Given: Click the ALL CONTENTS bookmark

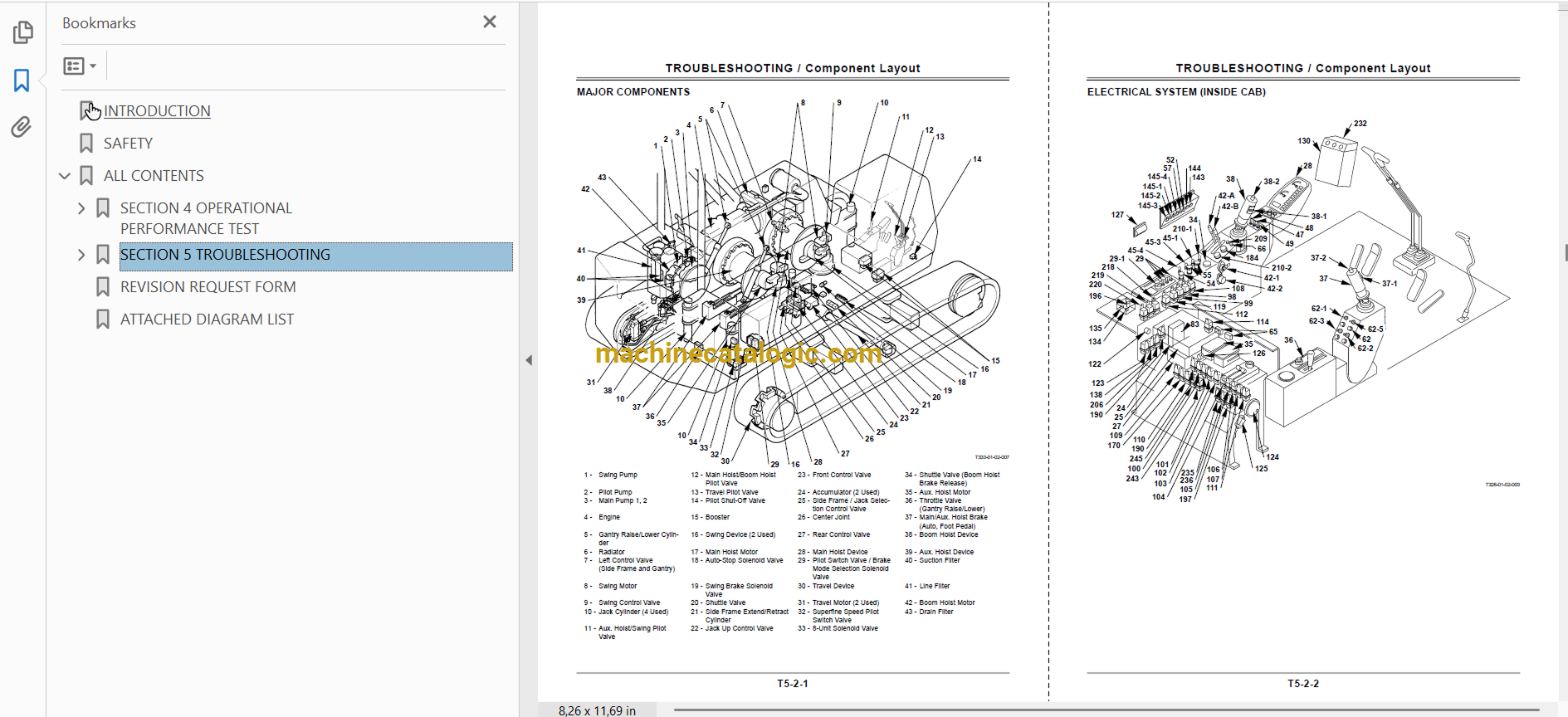Looking at the screenshot, I should (x=154, y=175).
